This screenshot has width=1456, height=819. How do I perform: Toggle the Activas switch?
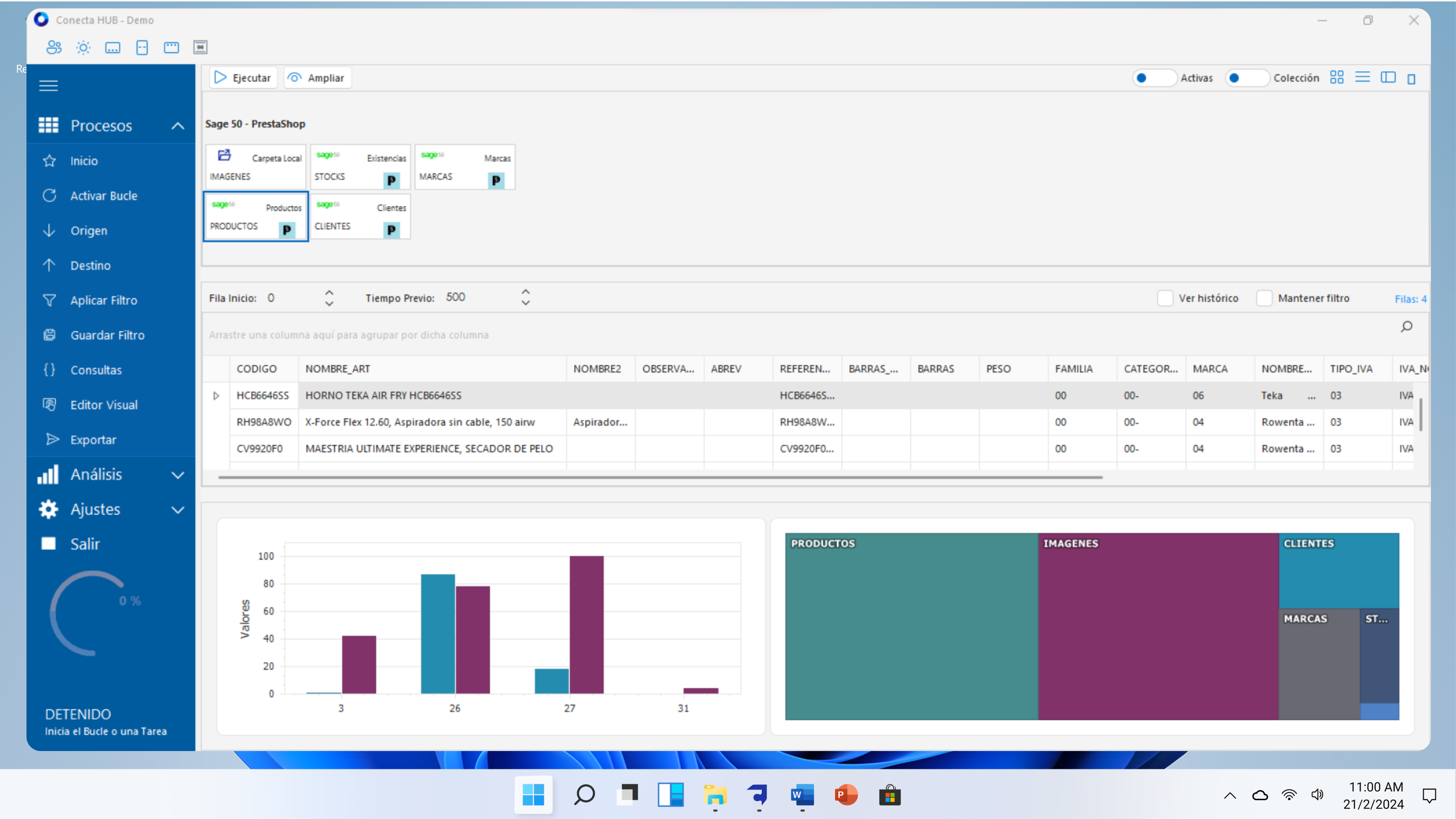click(x=1153, y=78)
